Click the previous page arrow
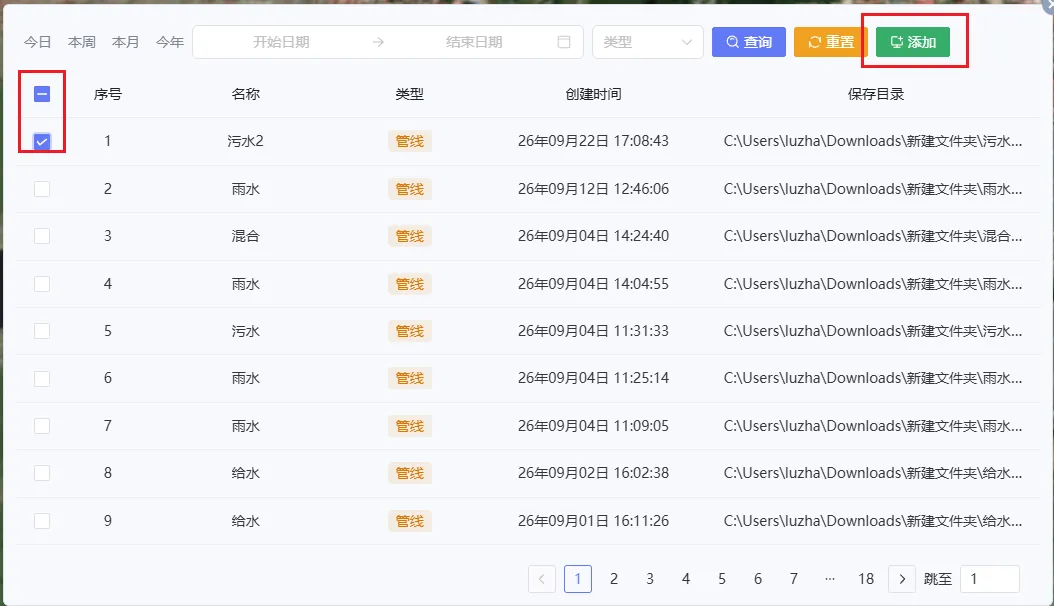Image resolution: width=1054 pixels, height=606 pixels. tap(542, 579)
